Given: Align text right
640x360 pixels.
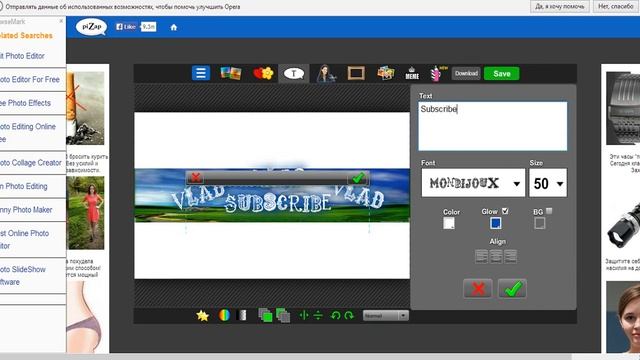Looking at the screenshot, I should tap(510, 256).
